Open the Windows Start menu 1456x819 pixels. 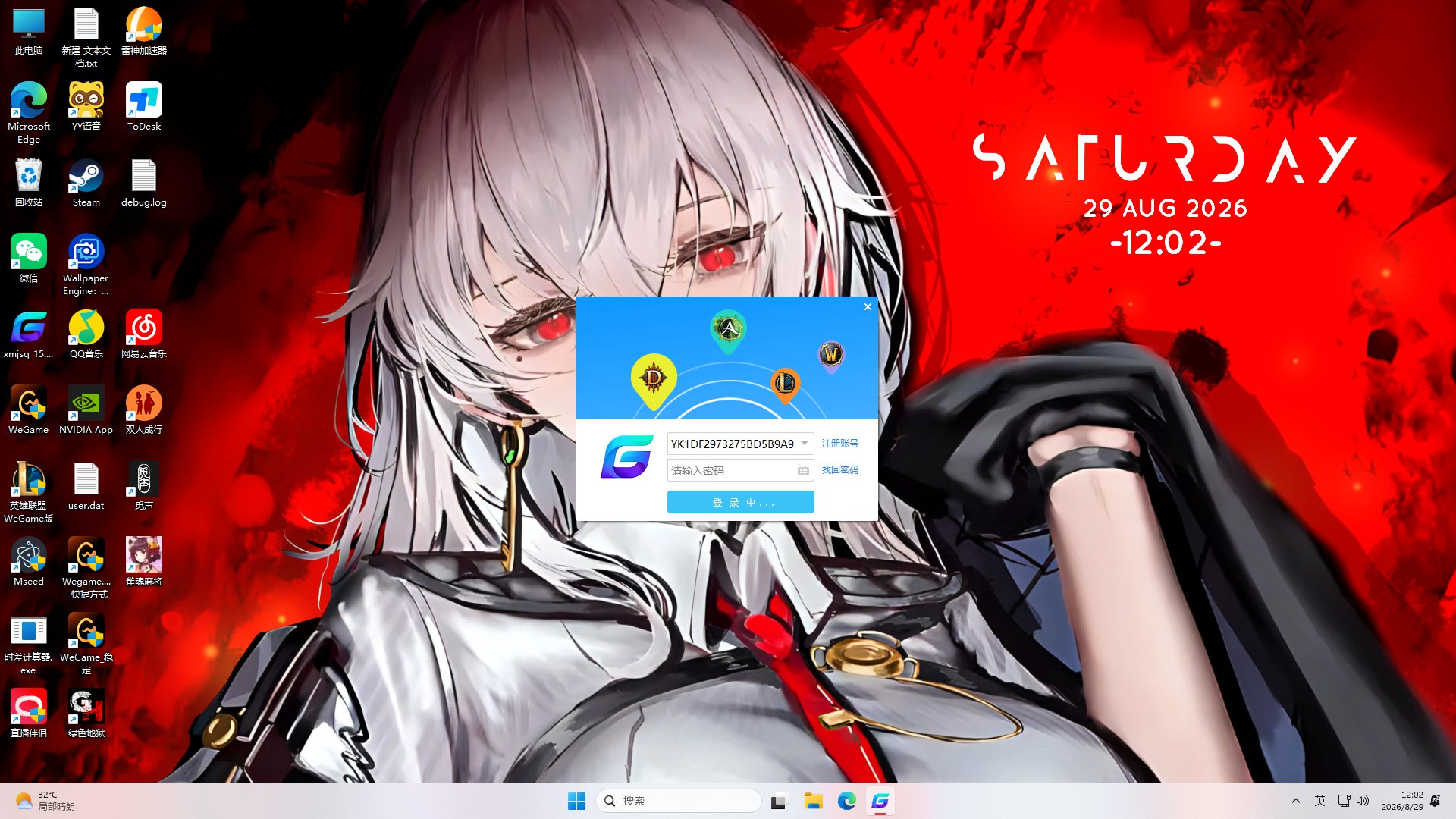click(576, 801)
